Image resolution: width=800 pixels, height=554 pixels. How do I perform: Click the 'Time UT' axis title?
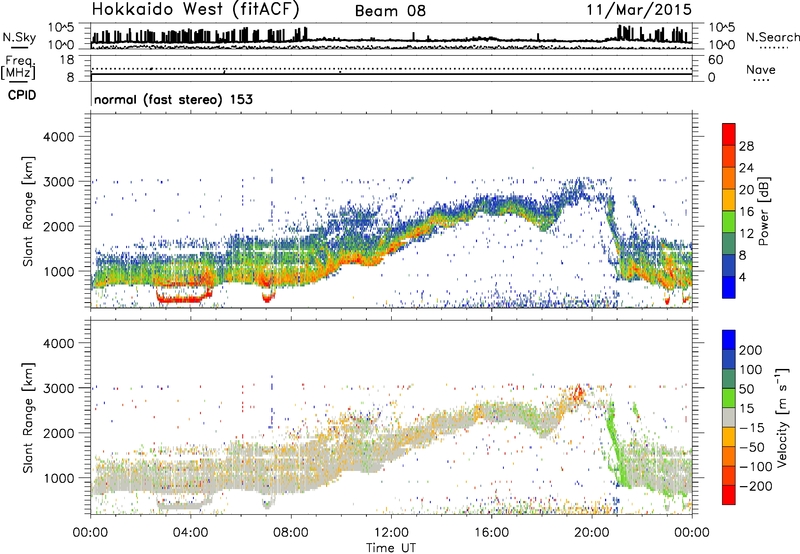click(x=391, y=547)
